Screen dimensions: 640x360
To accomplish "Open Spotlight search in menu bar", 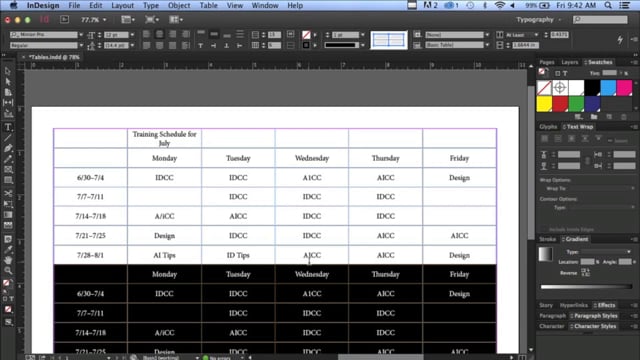I will click(x=608, y=5).
